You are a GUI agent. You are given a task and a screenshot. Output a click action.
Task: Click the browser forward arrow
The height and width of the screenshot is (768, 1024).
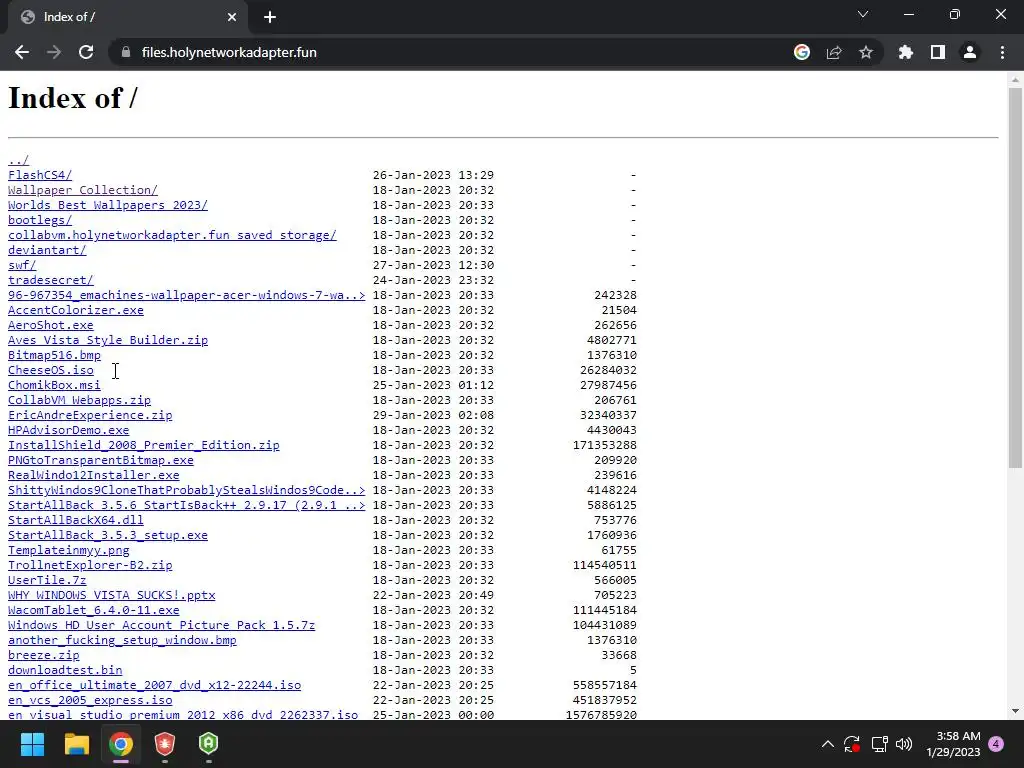click(54, 52)
